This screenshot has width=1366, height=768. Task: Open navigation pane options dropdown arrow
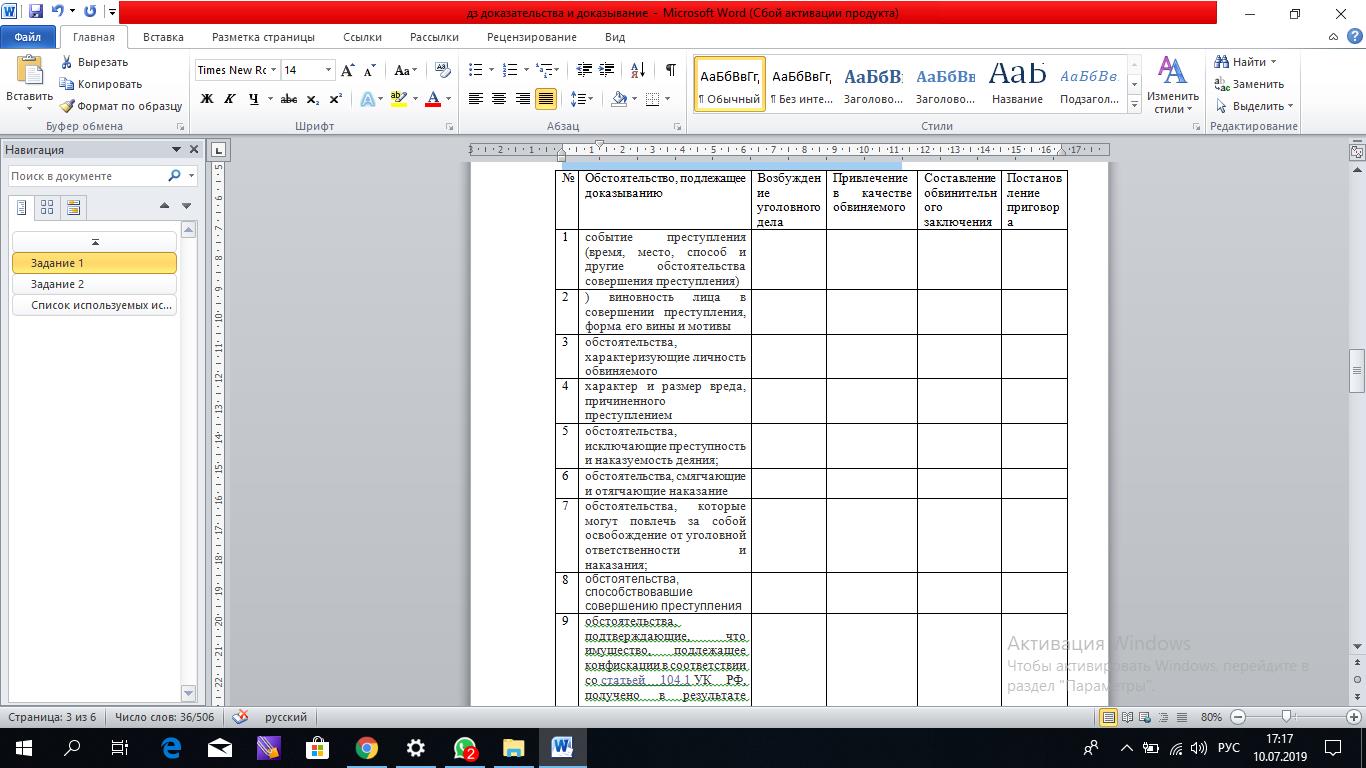(177, 150)
